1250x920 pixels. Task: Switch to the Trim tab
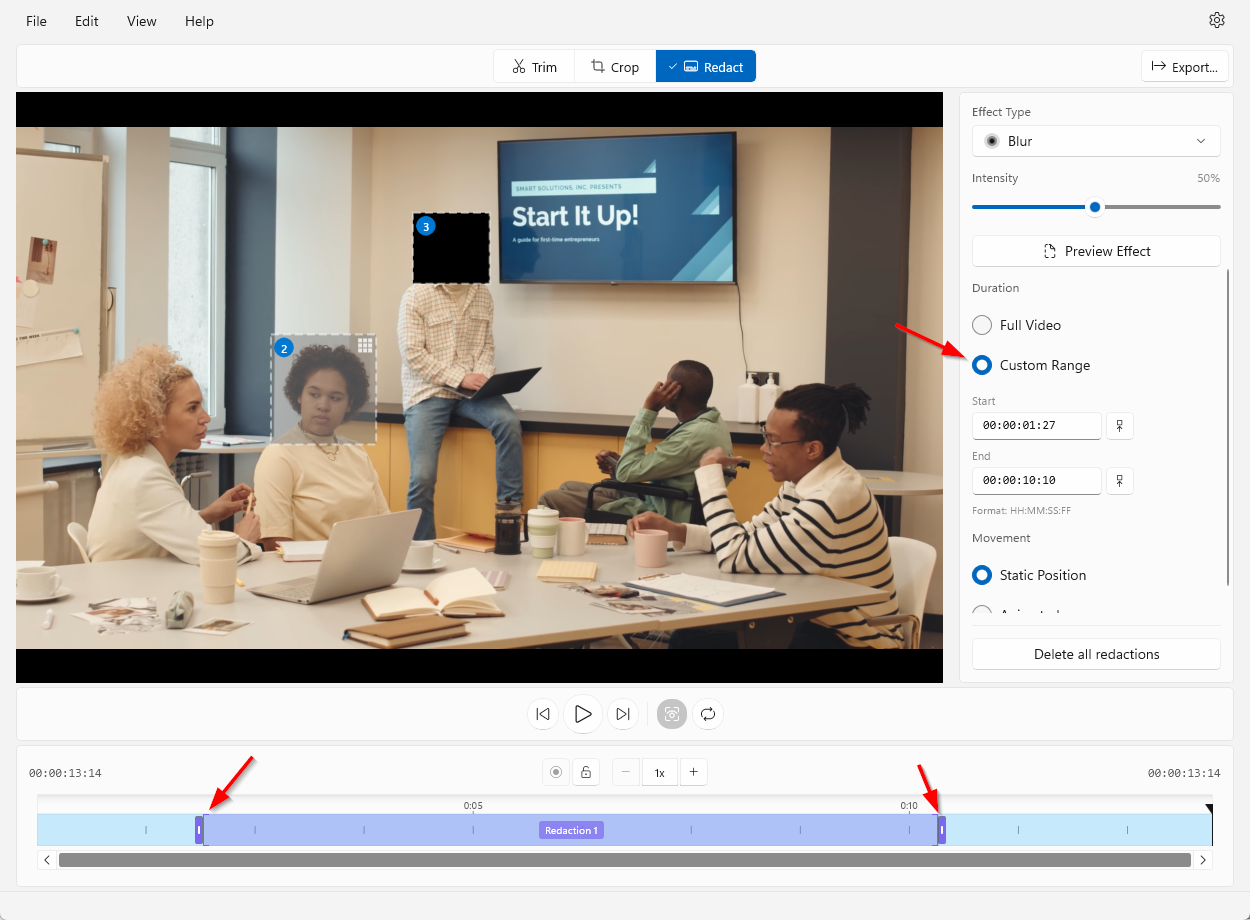coord(534,67)
